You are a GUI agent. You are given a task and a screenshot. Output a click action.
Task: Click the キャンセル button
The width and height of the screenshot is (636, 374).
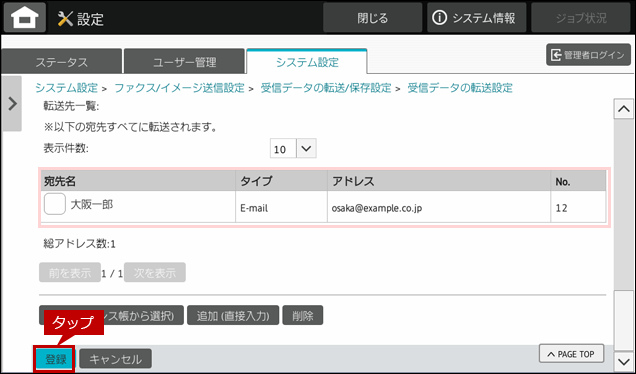[x=116, y=359]
